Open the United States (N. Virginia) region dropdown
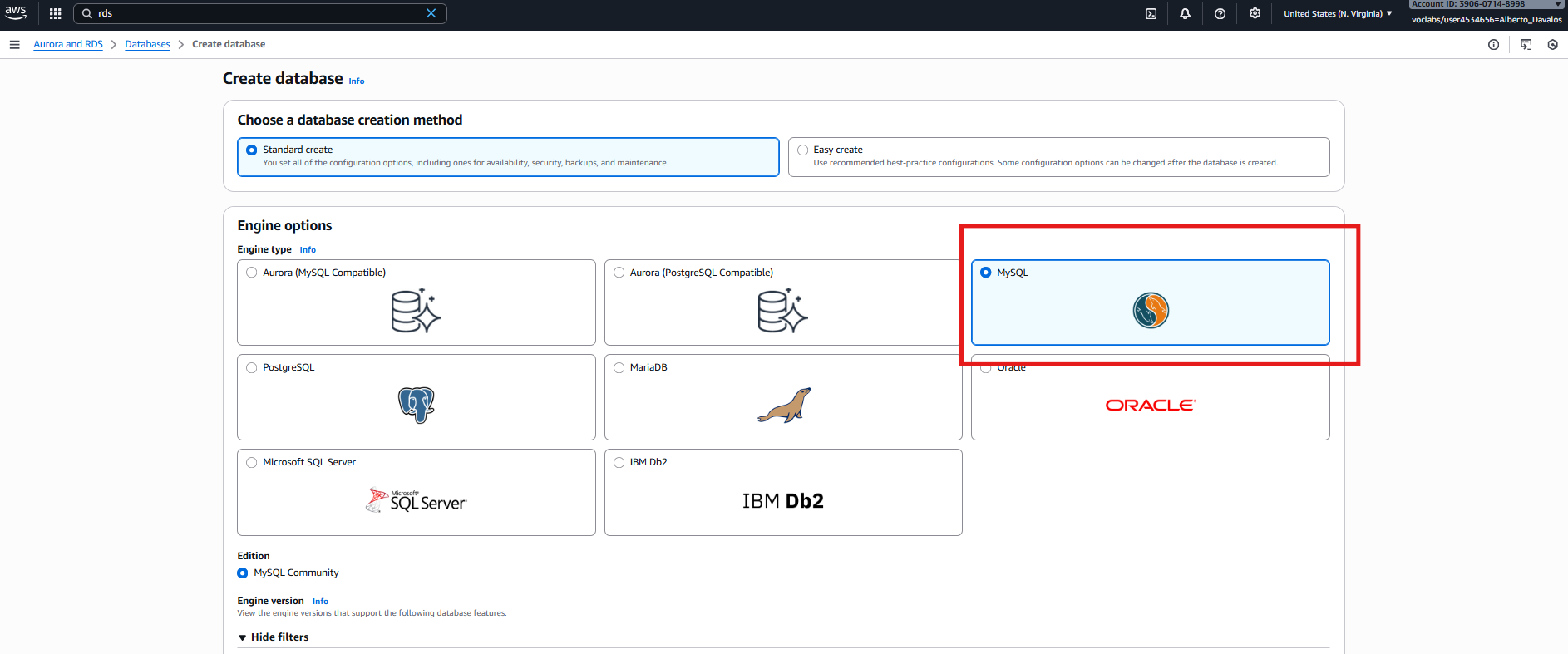This screenshot has height=654, width=1568. (1337, 13)
